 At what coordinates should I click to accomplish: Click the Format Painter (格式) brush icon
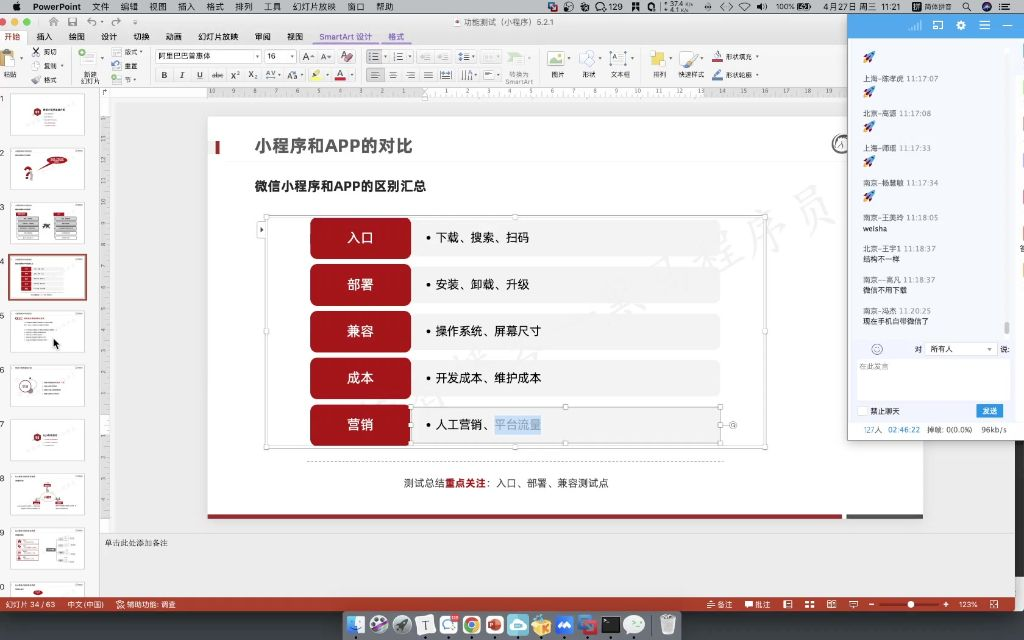tap(36, 80)
